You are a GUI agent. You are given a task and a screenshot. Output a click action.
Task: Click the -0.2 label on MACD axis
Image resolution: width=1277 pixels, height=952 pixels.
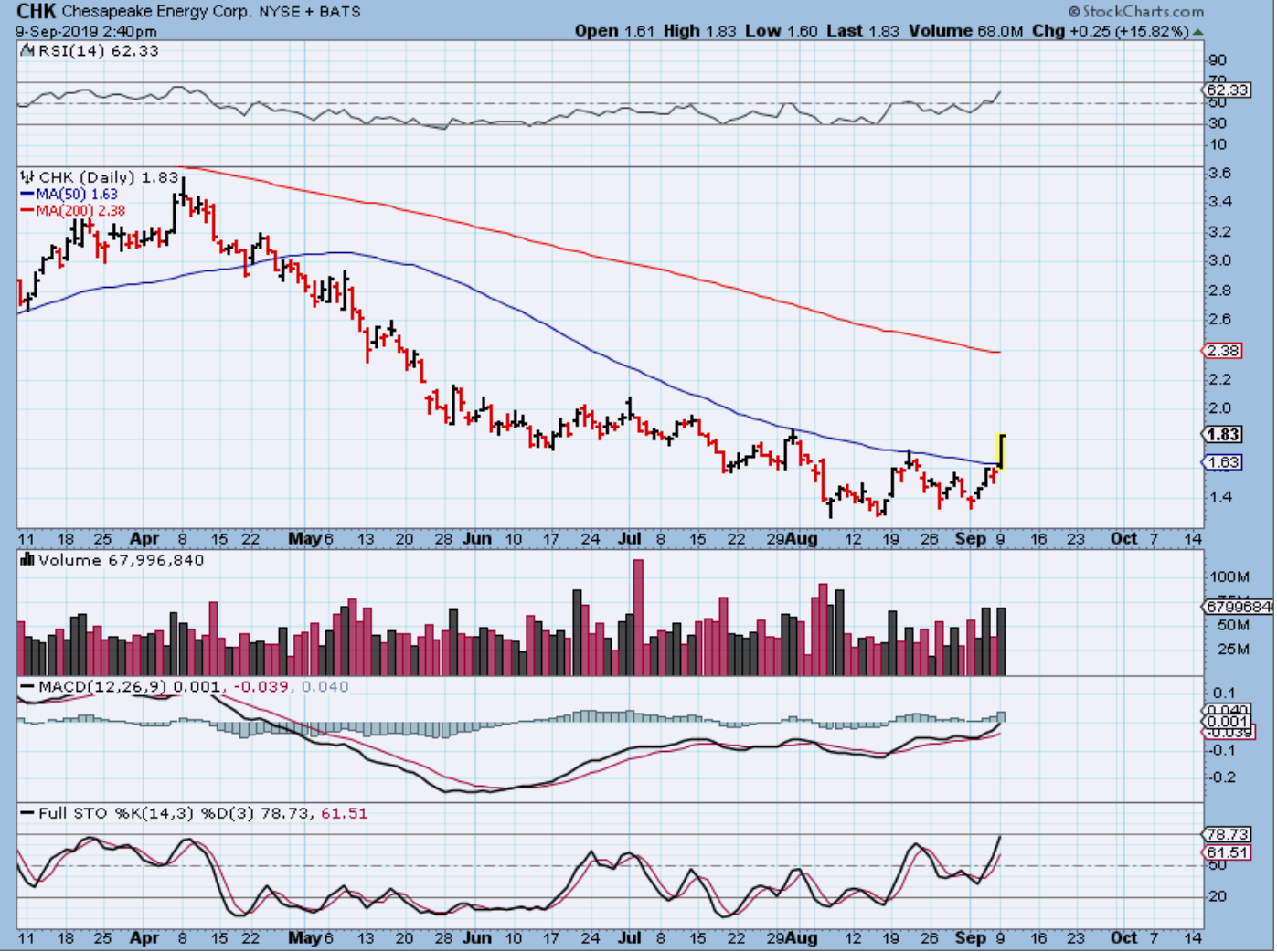[x=1222, y=777]
